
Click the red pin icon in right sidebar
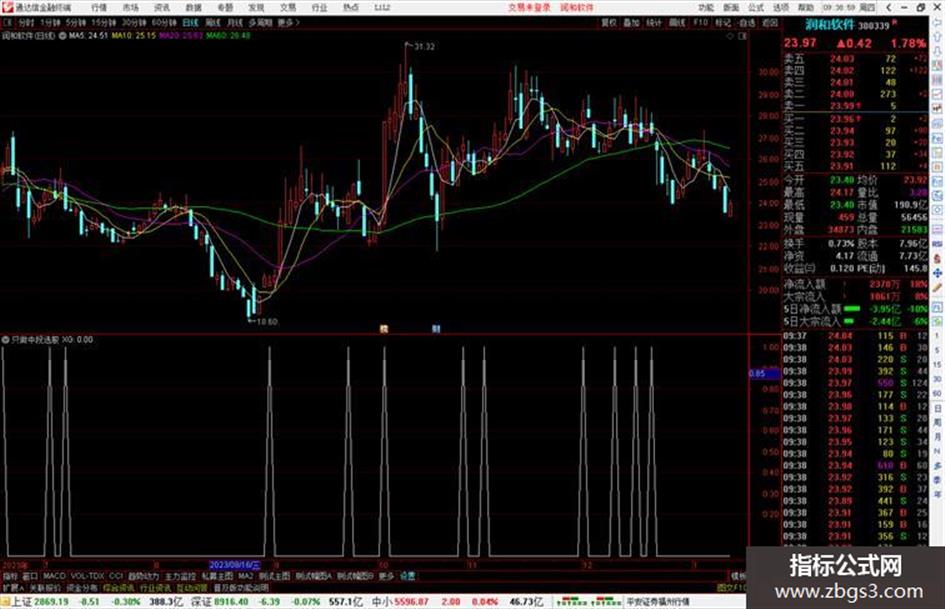(x=937, y=257)
